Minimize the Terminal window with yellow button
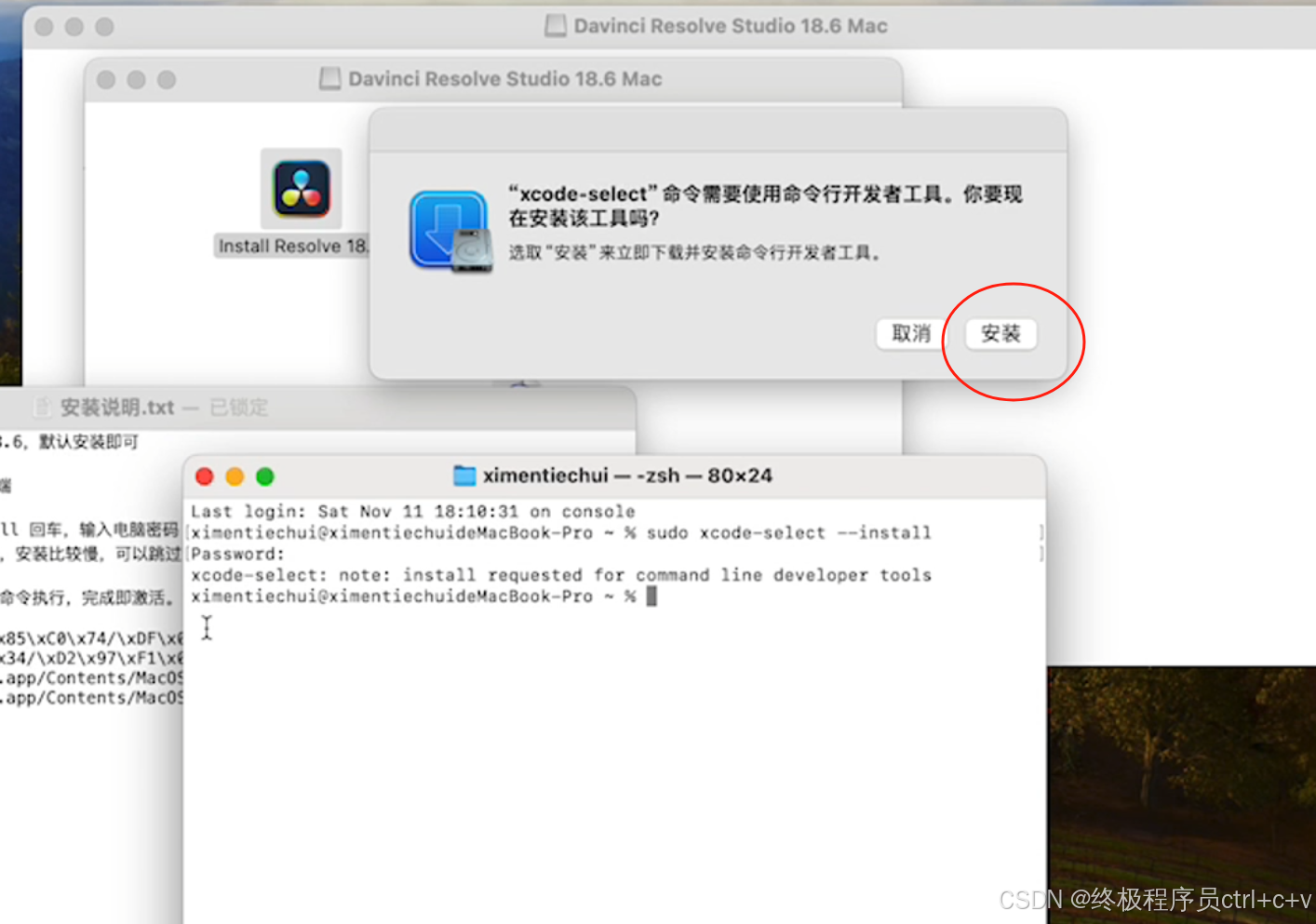Image resolution: width=1316 pixels, height=924 pixels. (x=235, y=476)
